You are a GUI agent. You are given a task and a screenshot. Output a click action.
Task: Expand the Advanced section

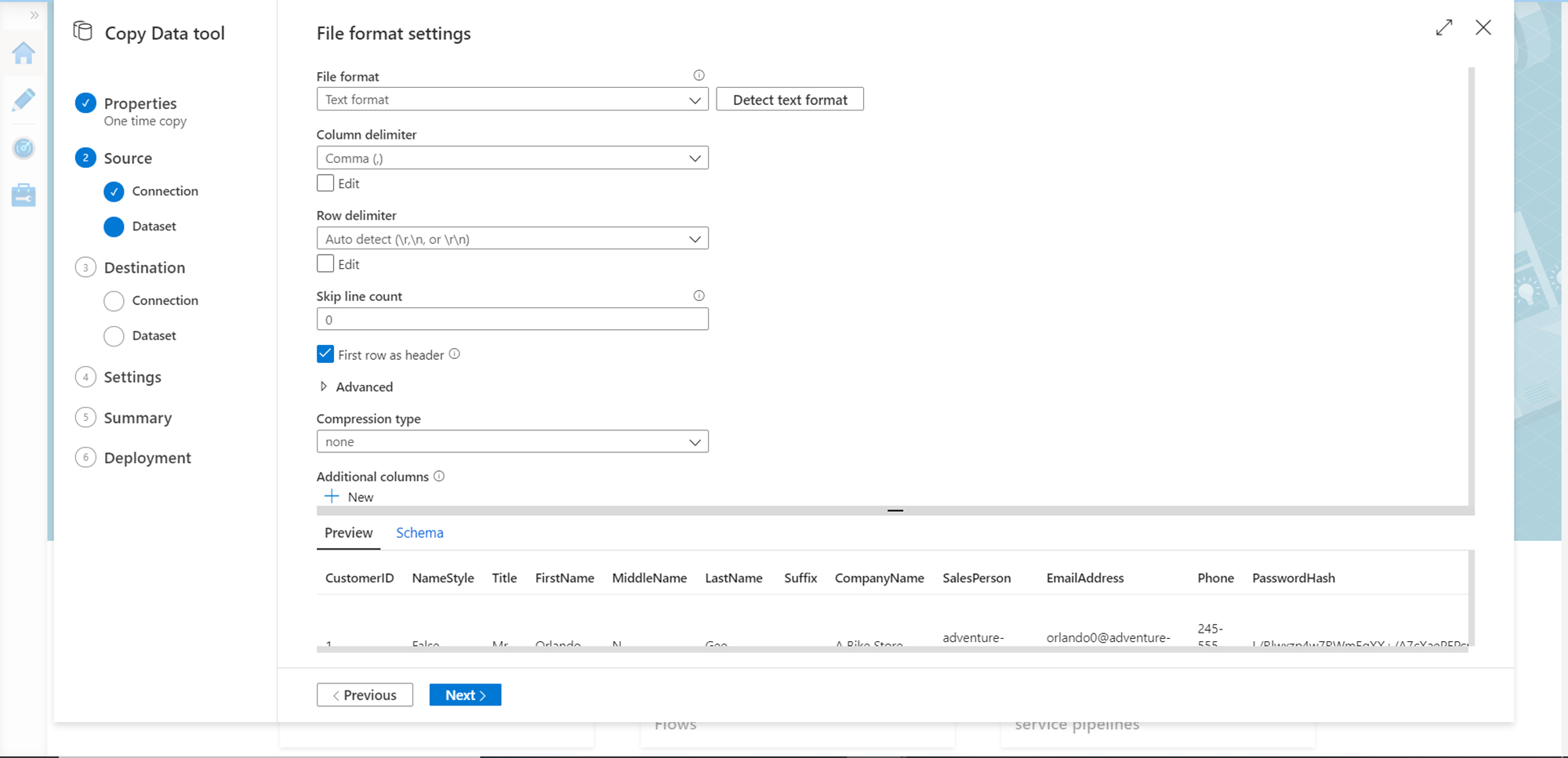[323, 386]
